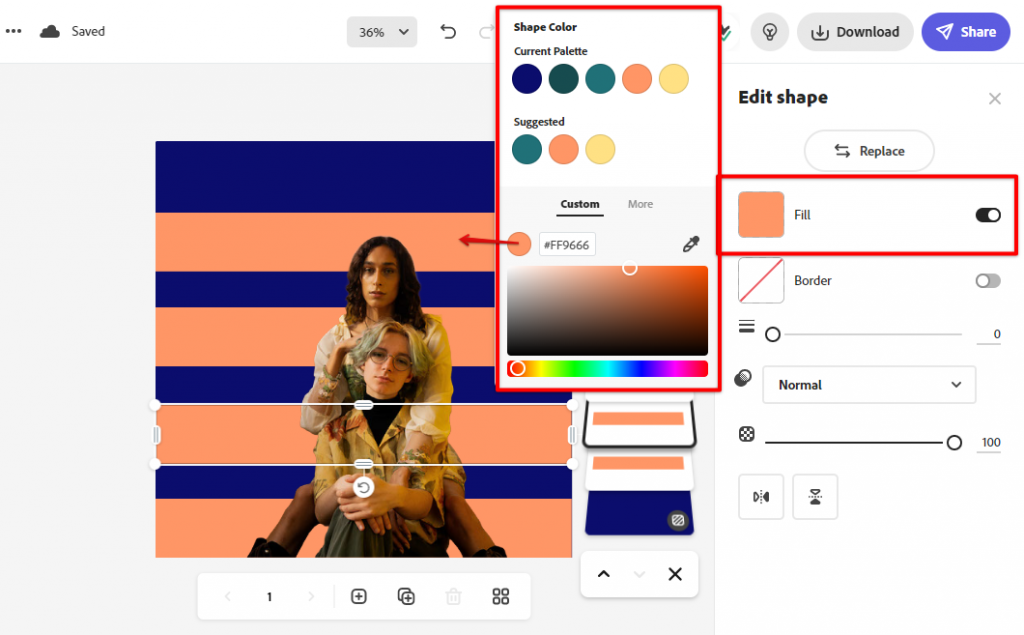Activate the color eyedropper tool

pyautogui.click(x=691, y=243)
